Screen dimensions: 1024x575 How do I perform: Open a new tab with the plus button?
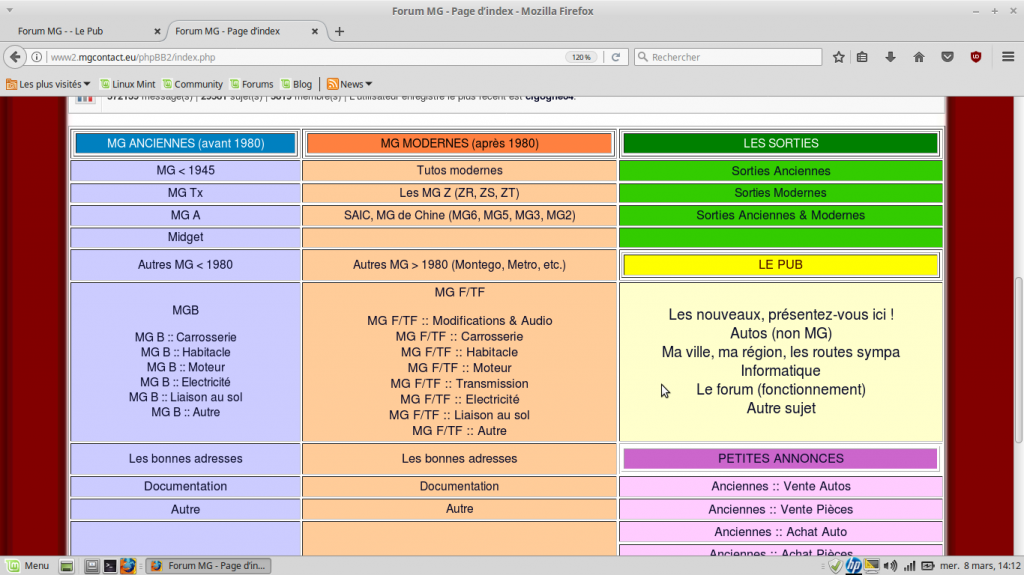(x=339, y=31)
